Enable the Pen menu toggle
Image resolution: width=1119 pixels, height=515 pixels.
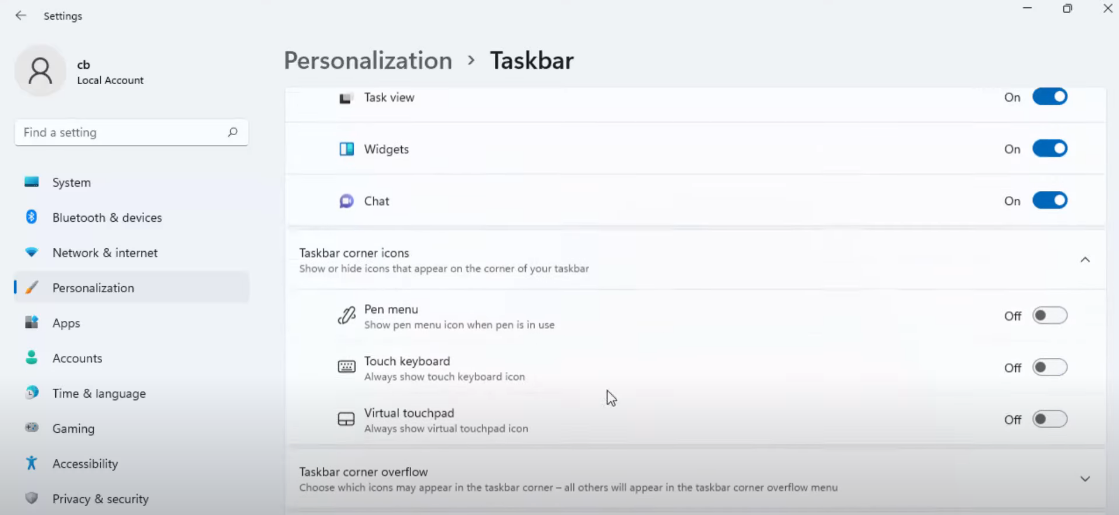coord(1049,316)
